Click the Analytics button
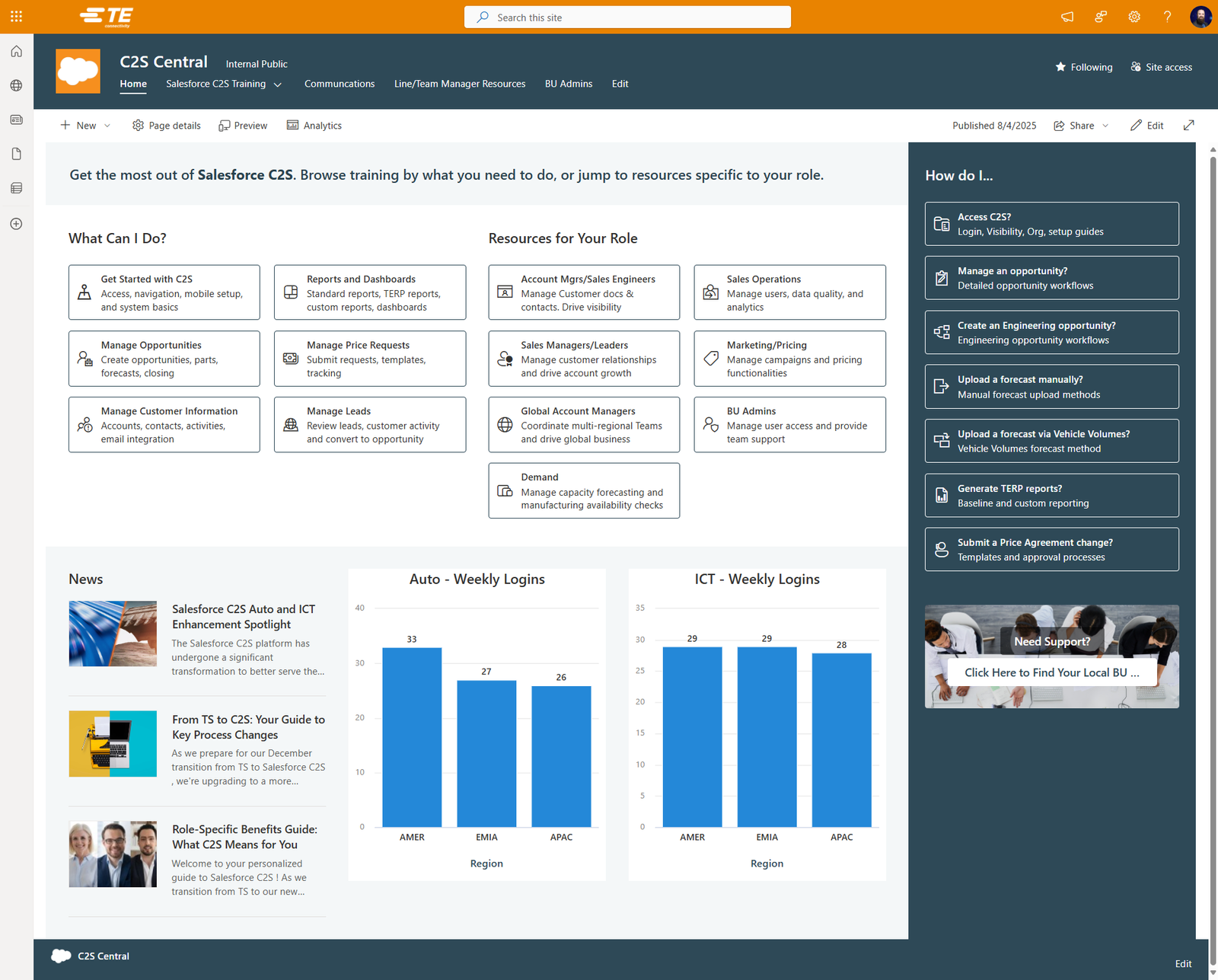The image size is (1218, 980). [x=314, y=126]
